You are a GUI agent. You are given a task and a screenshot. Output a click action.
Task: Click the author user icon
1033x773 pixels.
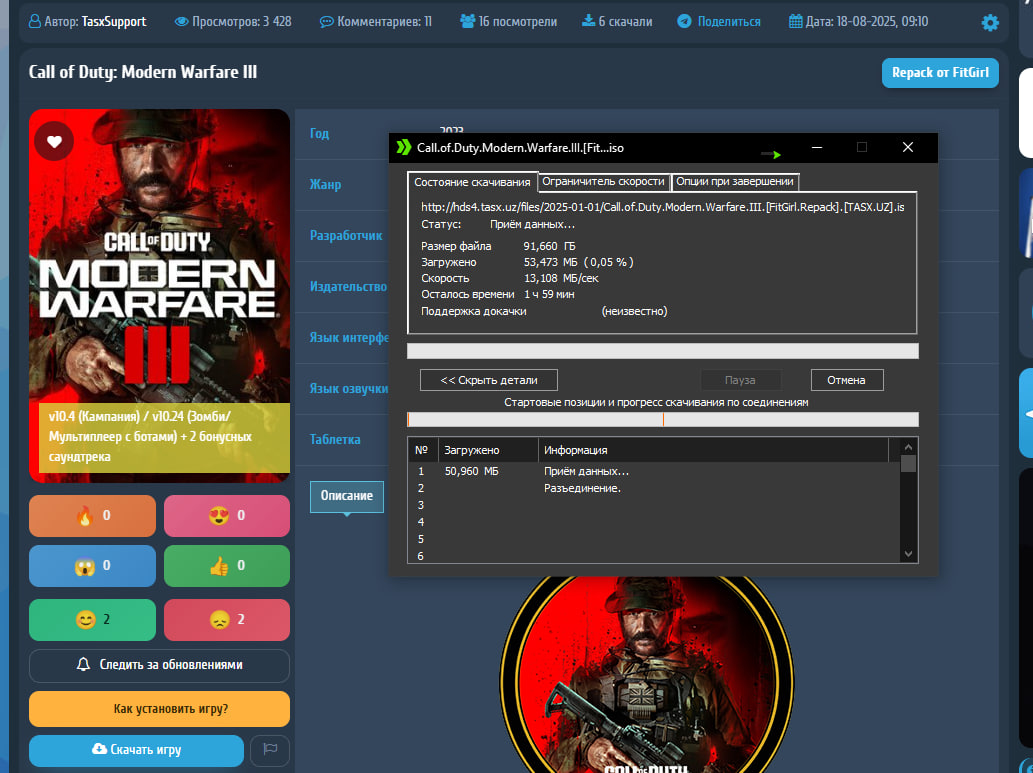tap(34, 22)
